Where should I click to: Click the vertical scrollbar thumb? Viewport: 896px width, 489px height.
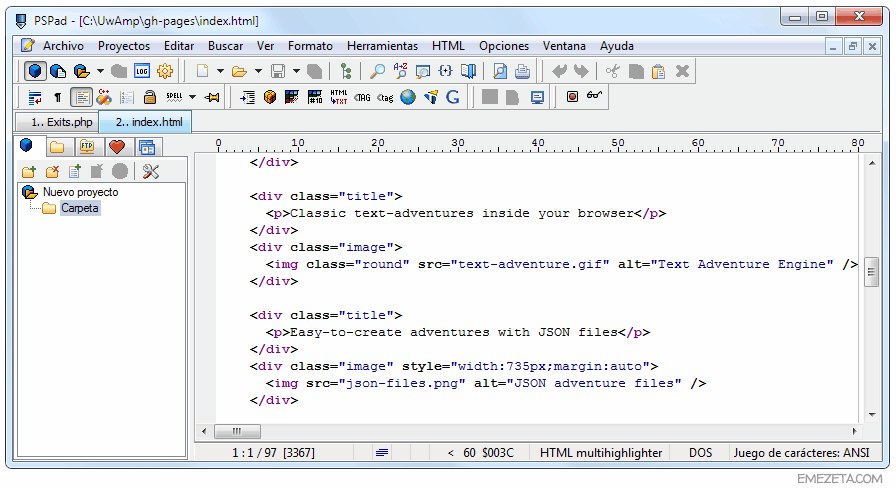(871, 272)
